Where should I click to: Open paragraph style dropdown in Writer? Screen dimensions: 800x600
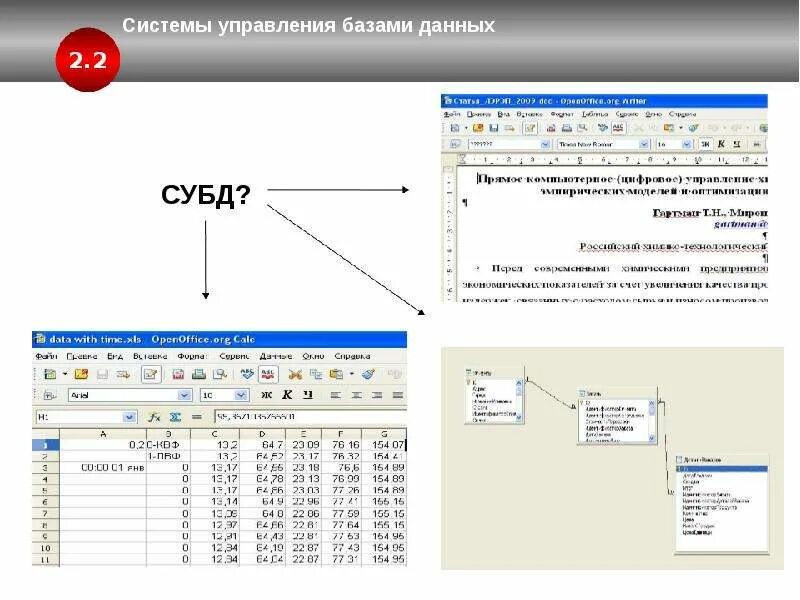(x=545, y=144)
